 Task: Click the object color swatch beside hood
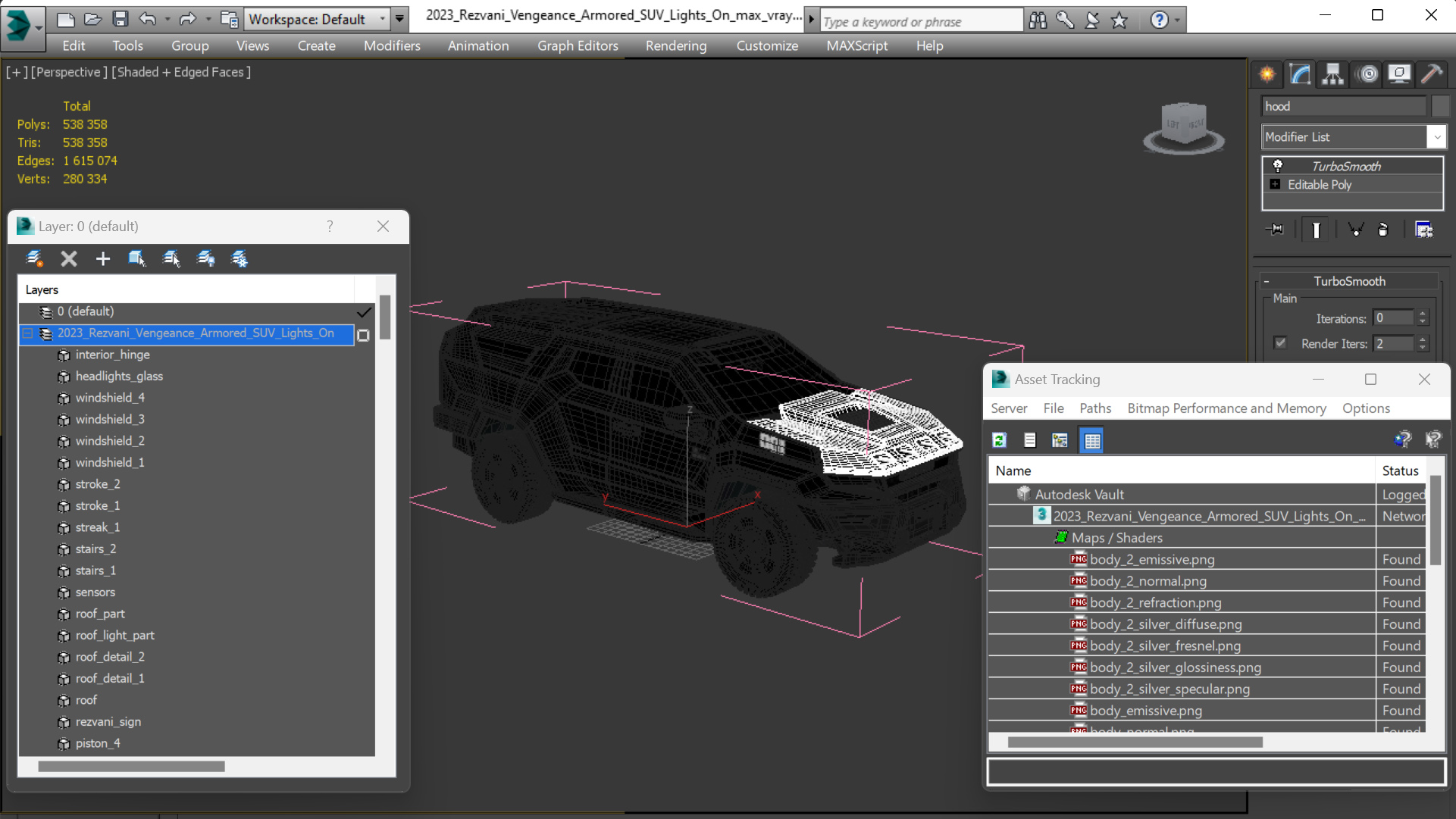(x=1440, y=106)
